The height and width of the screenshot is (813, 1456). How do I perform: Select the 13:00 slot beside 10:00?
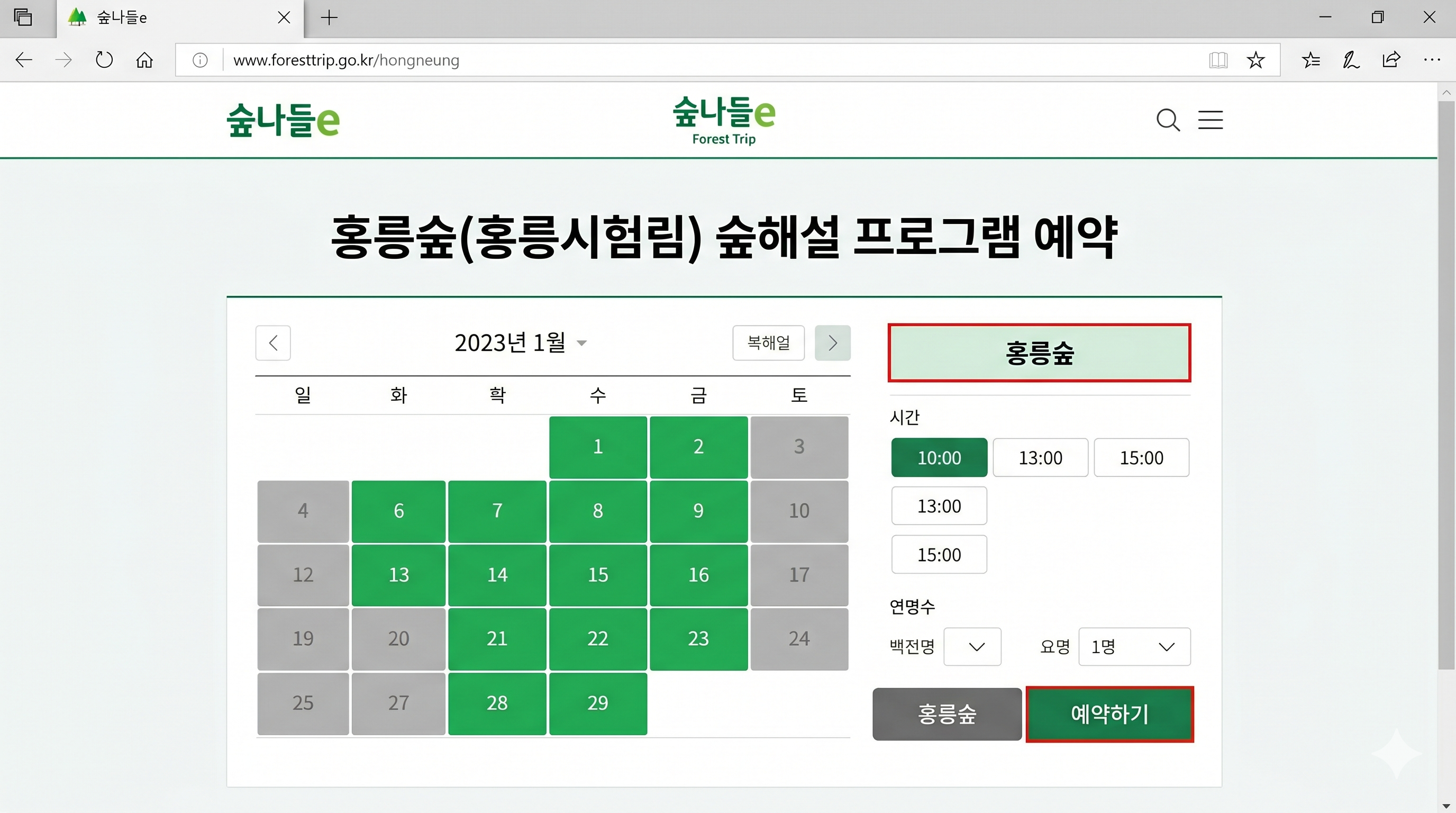pos(1040,457)
